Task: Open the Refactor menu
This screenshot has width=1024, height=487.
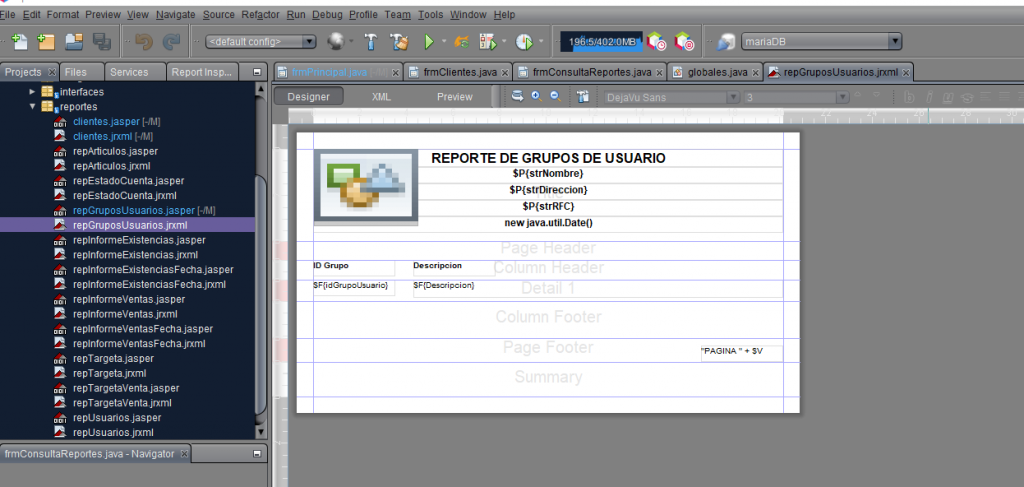Action: [260, 15]
